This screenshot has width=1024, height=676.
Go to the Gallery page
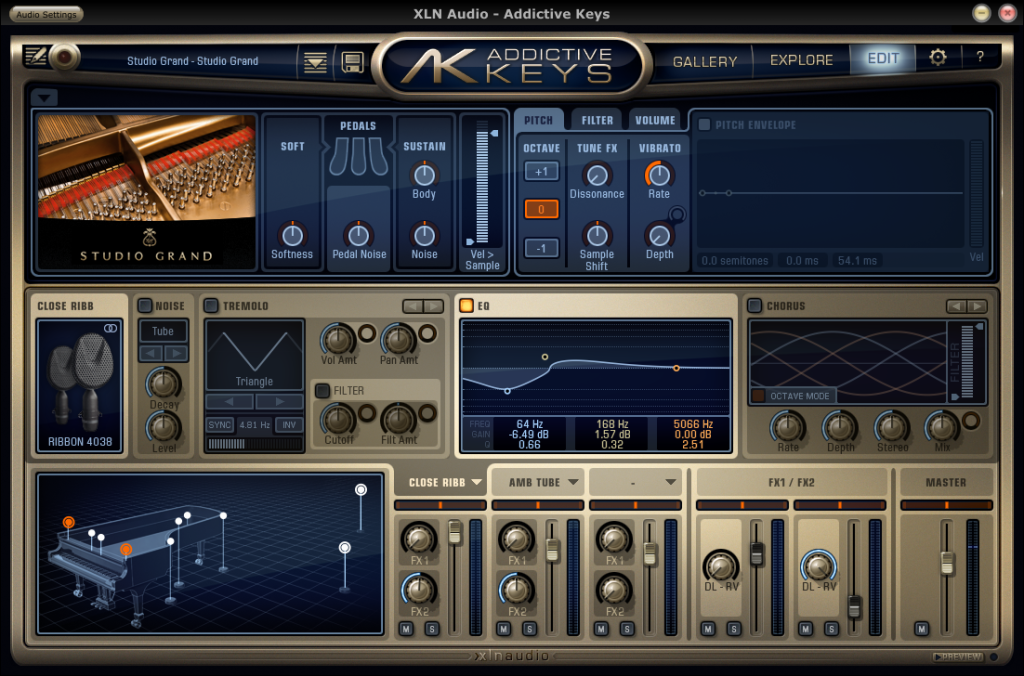pos(704,61)
